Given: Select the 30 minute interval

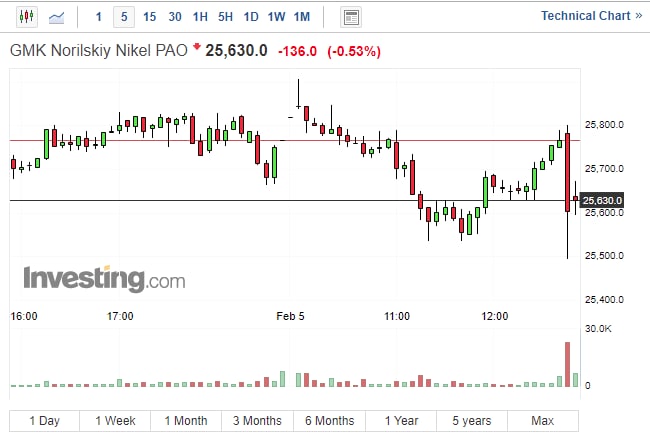Looking at the screenshot, I should click(x=175, y=17).
